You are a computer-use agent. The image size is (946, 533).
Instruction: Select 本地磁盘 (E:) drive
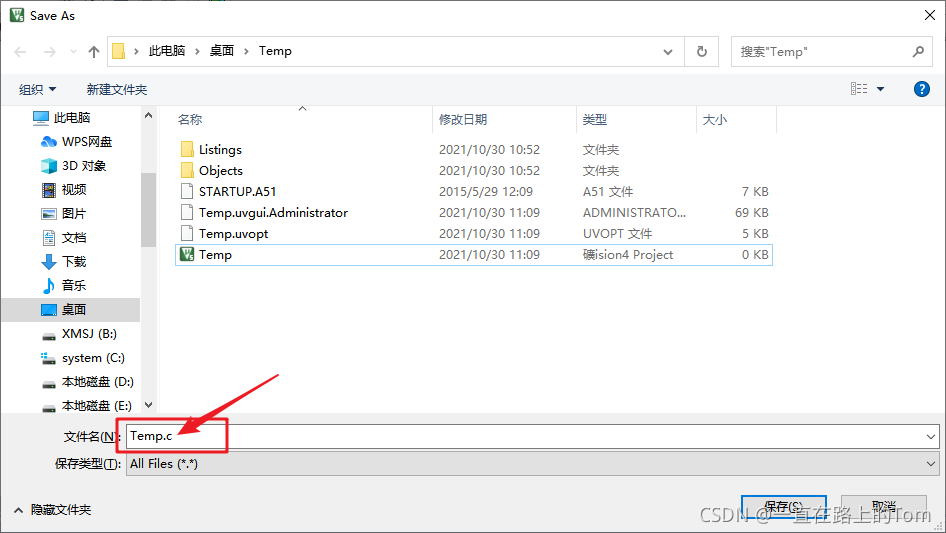(x=86, y=406)
